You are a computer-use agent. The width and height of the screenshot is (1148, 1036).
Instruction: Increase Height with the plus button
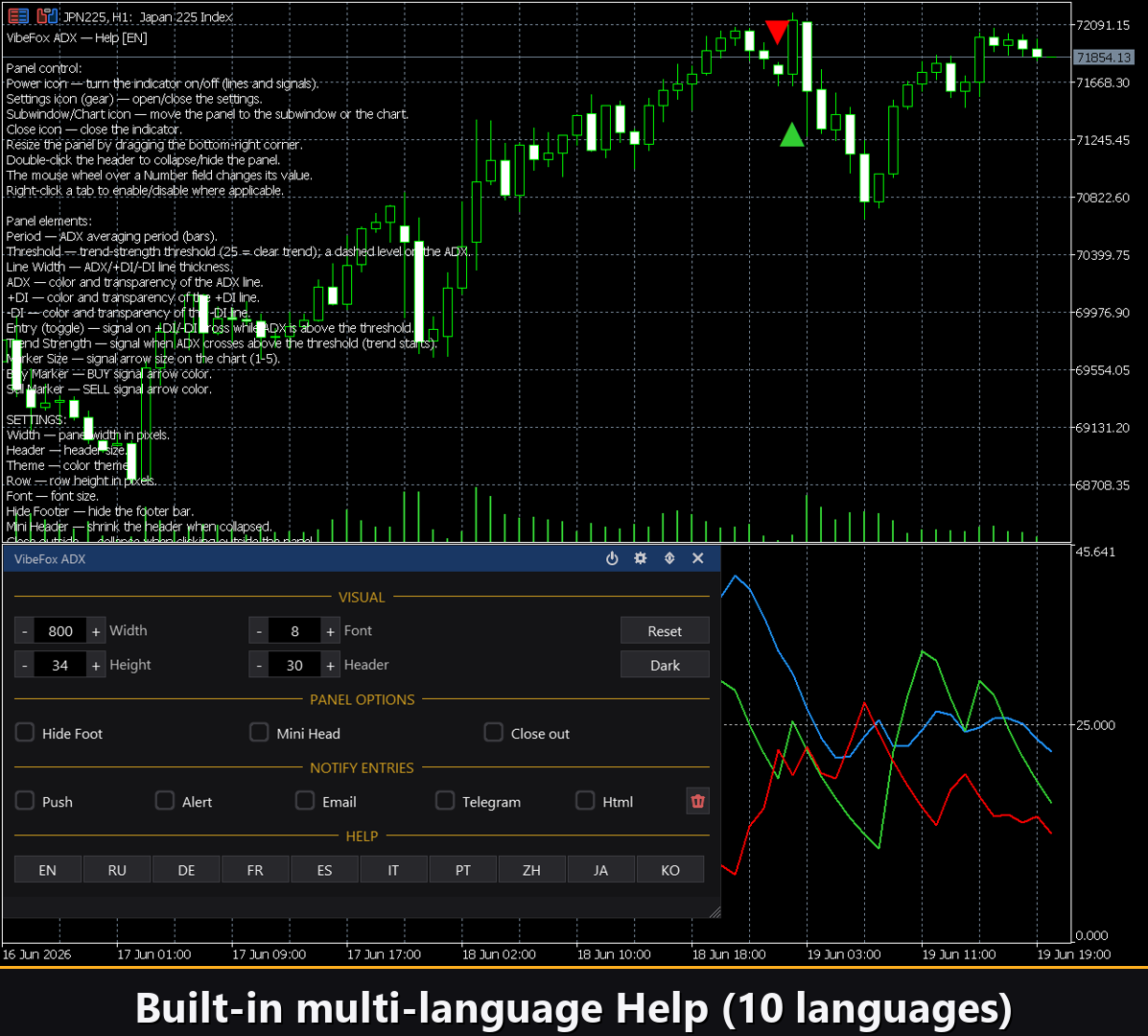click(96, 665)
